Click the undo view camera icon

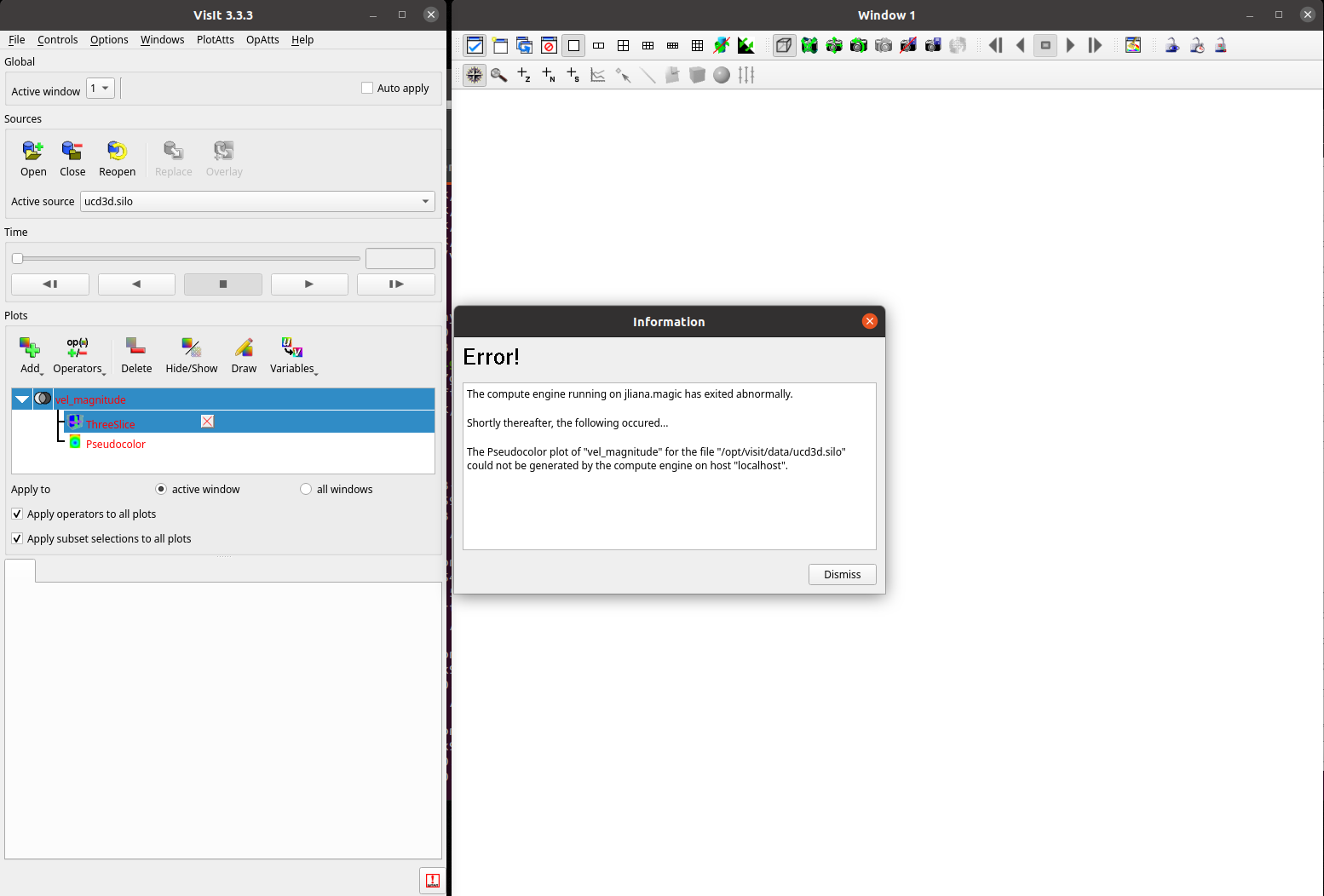(859, 45)
